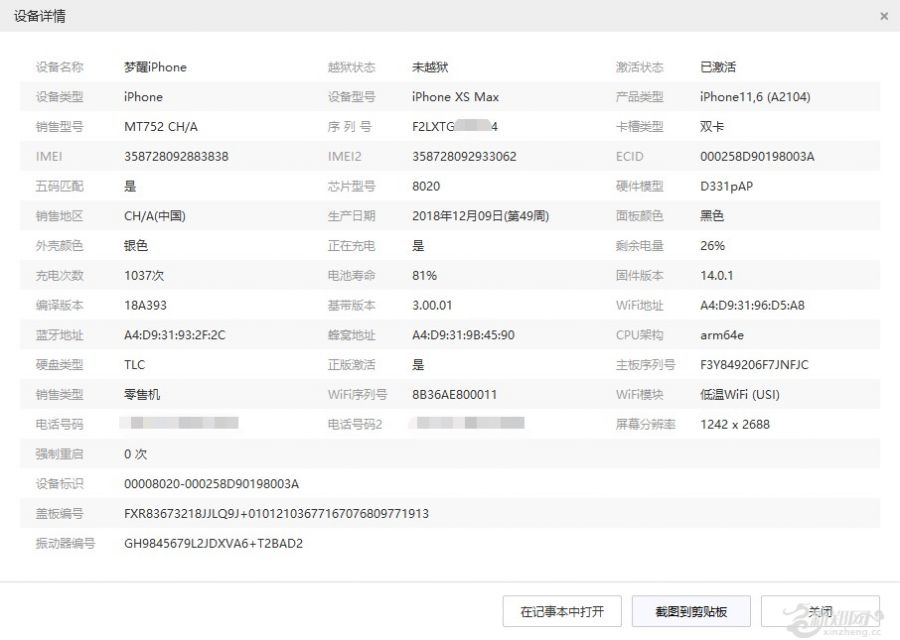This screenshot has height=640, width=900.
Task: Select the activation status value 已激活
Action: click(x=717, y=67)
